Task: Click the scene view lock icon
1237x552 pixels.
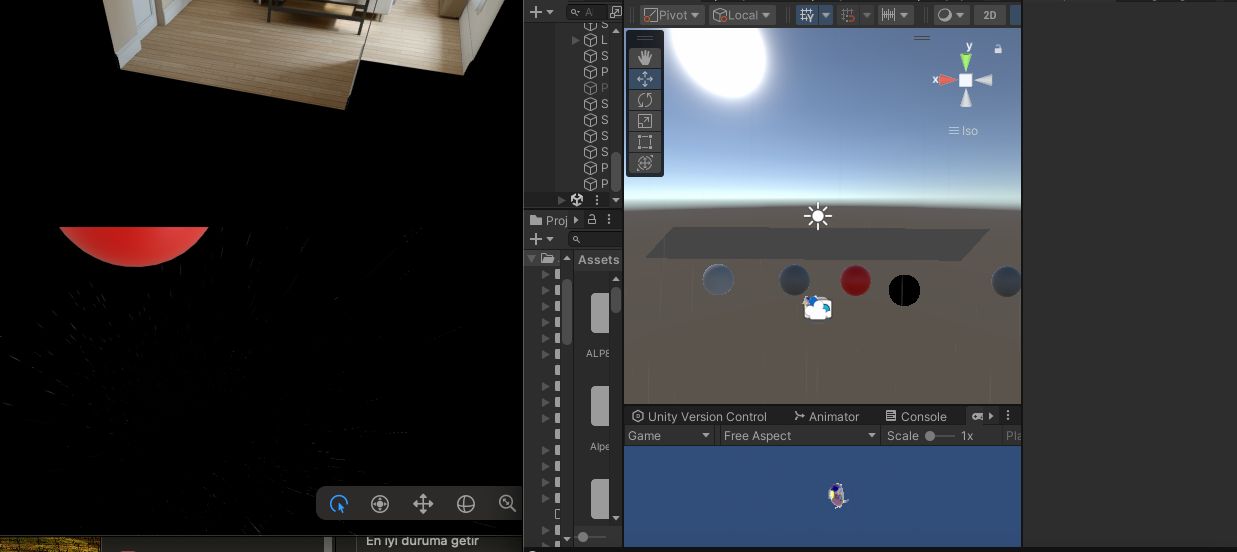Action: (x=998, y=48)
